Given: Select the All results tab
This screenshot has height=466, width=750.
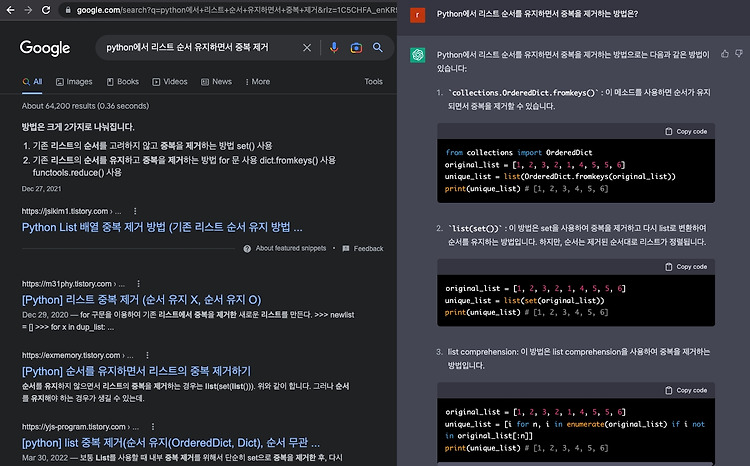Looking at the screenshot, I should click(x=33, y=82).
